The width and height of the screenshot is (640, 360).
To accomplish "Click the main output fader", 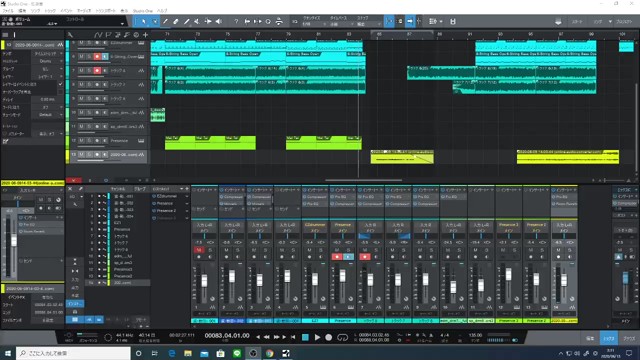I will coord(625,278).
